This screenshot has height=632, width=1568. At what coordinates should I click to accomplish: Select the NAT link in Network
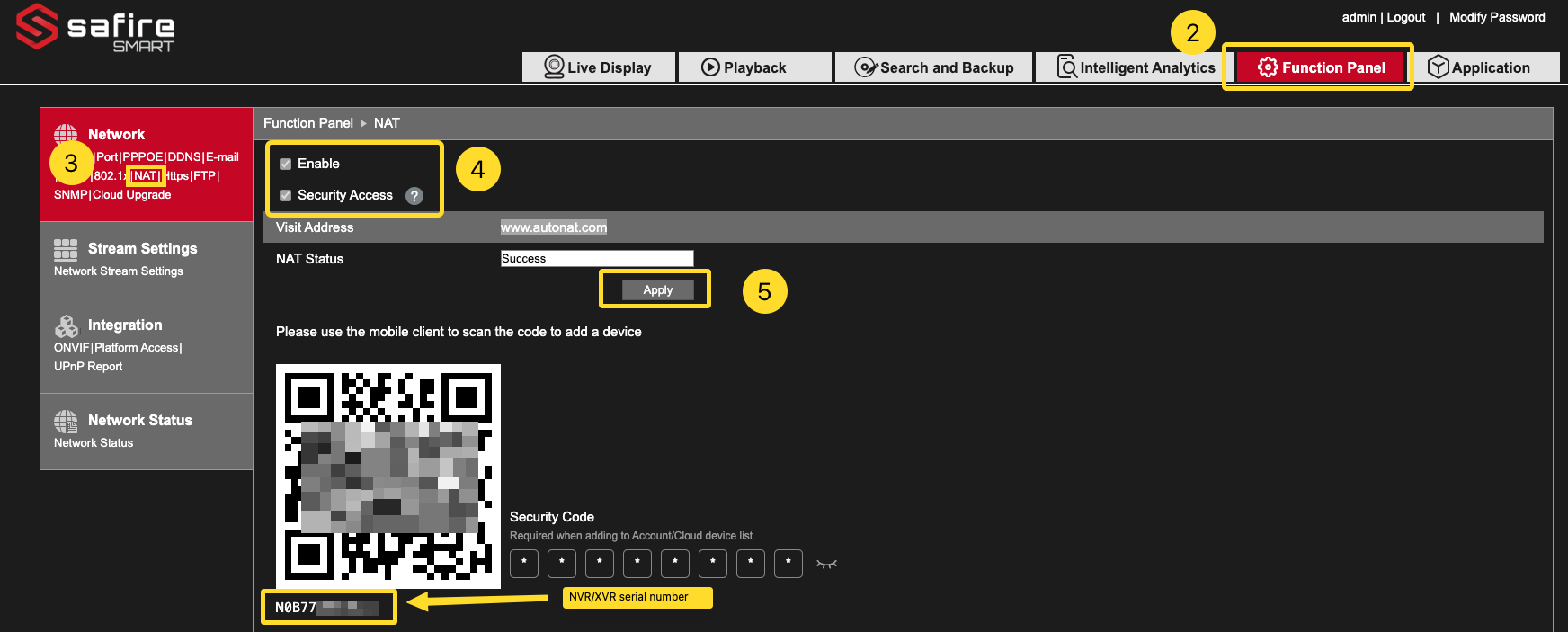(x=146, y=176)
